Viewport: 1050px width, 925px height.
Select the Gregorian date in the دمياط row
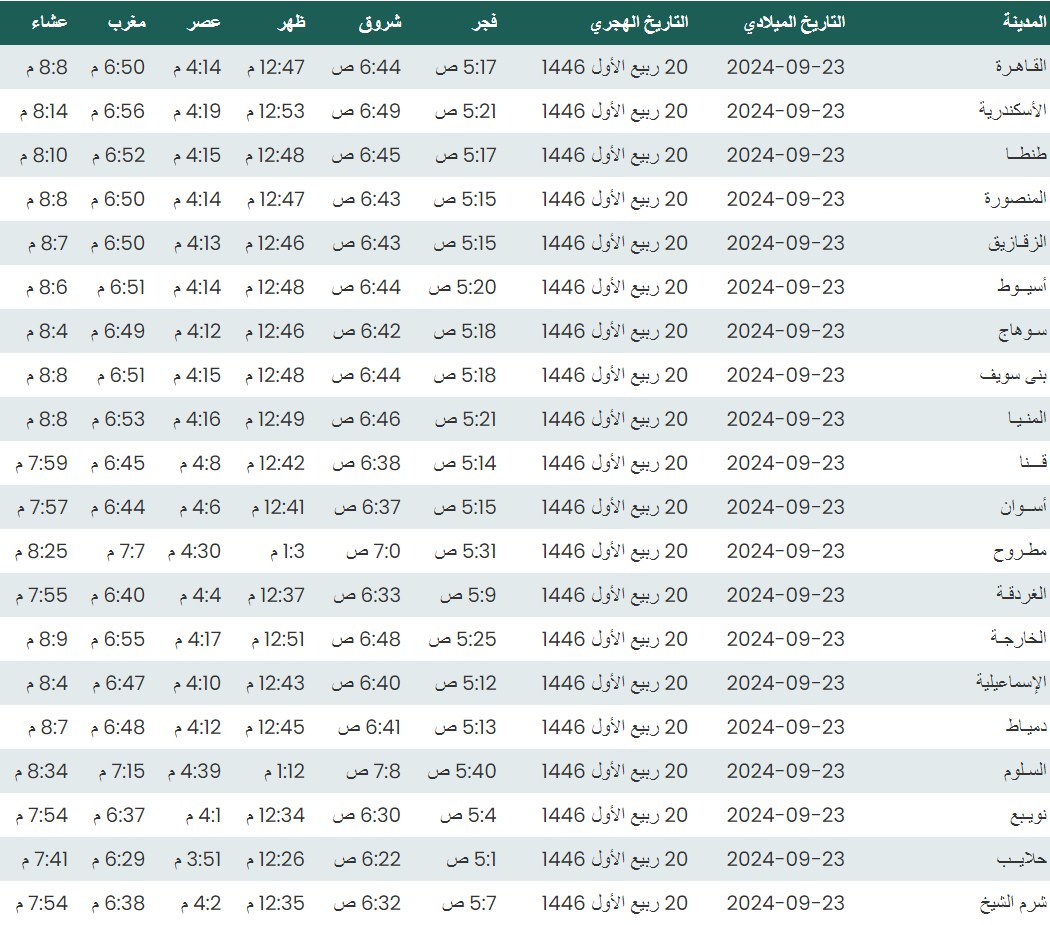[x=785, y=727]
